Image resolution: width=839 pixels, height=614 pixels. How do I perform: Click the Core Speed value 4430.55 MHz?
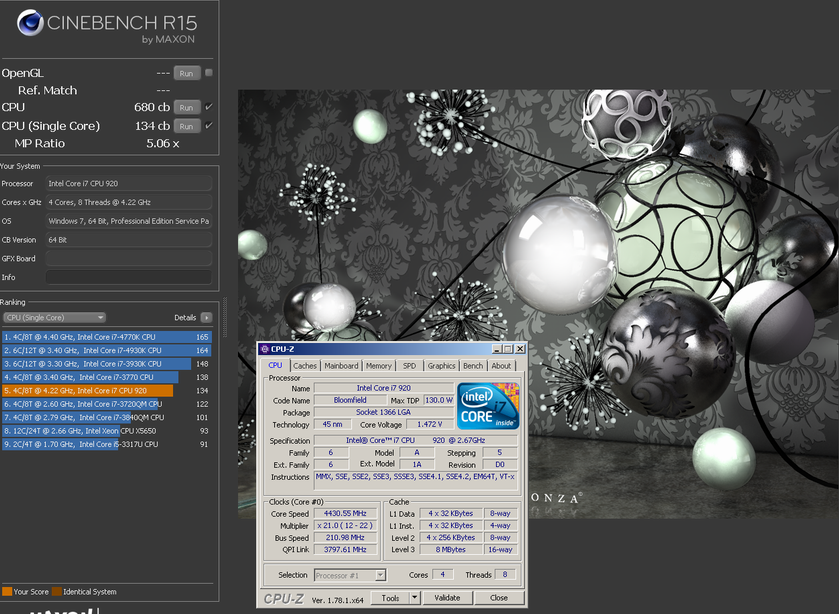(345, 513)
